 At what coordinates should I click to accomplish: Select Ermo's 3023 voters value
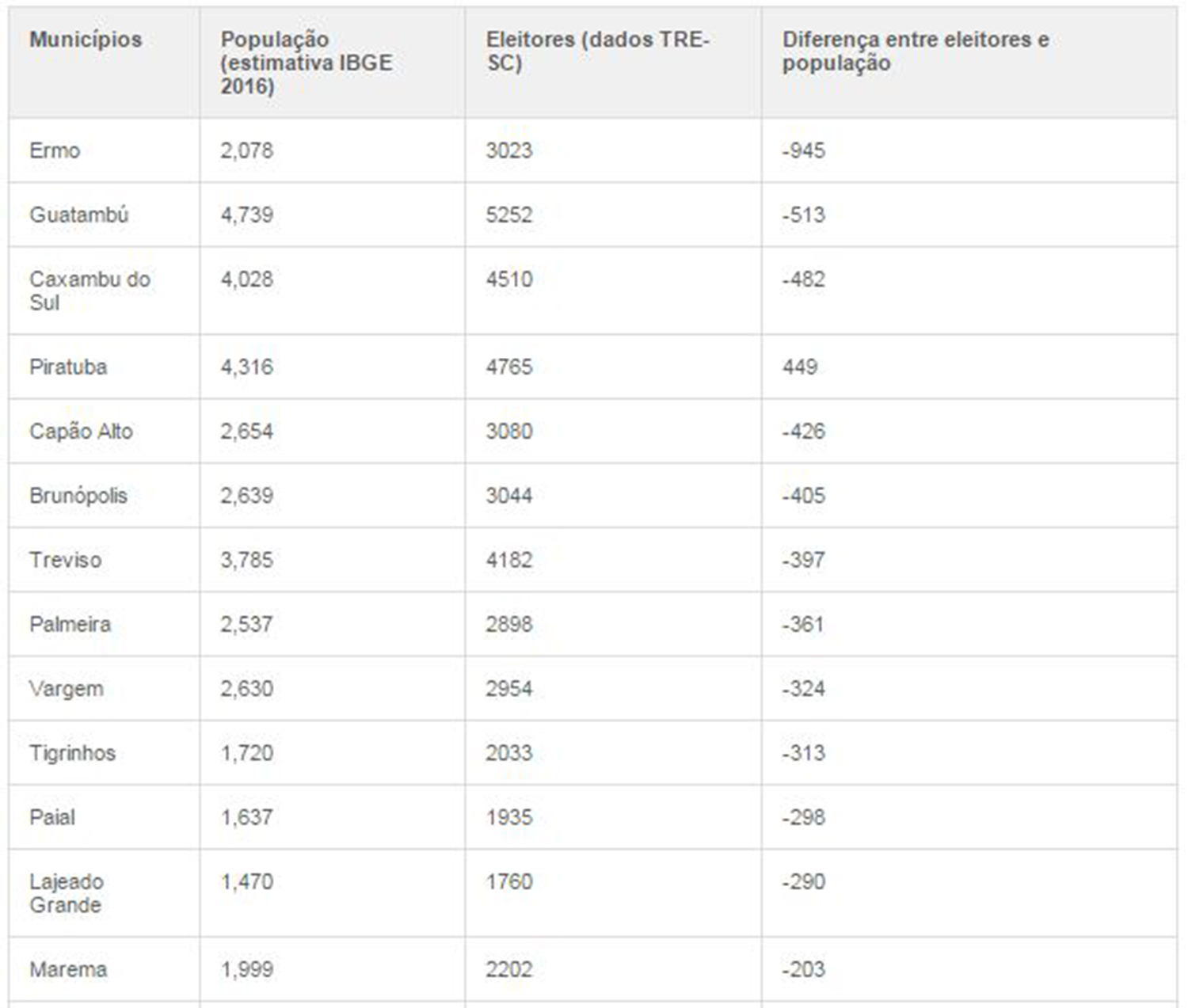[x=509, y=150]
